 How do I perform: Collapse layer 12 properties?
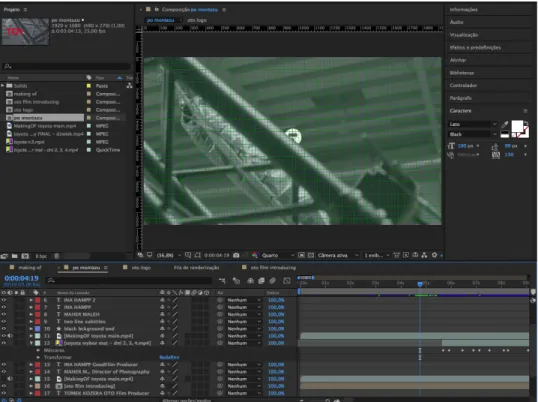(x=31, y=343)
